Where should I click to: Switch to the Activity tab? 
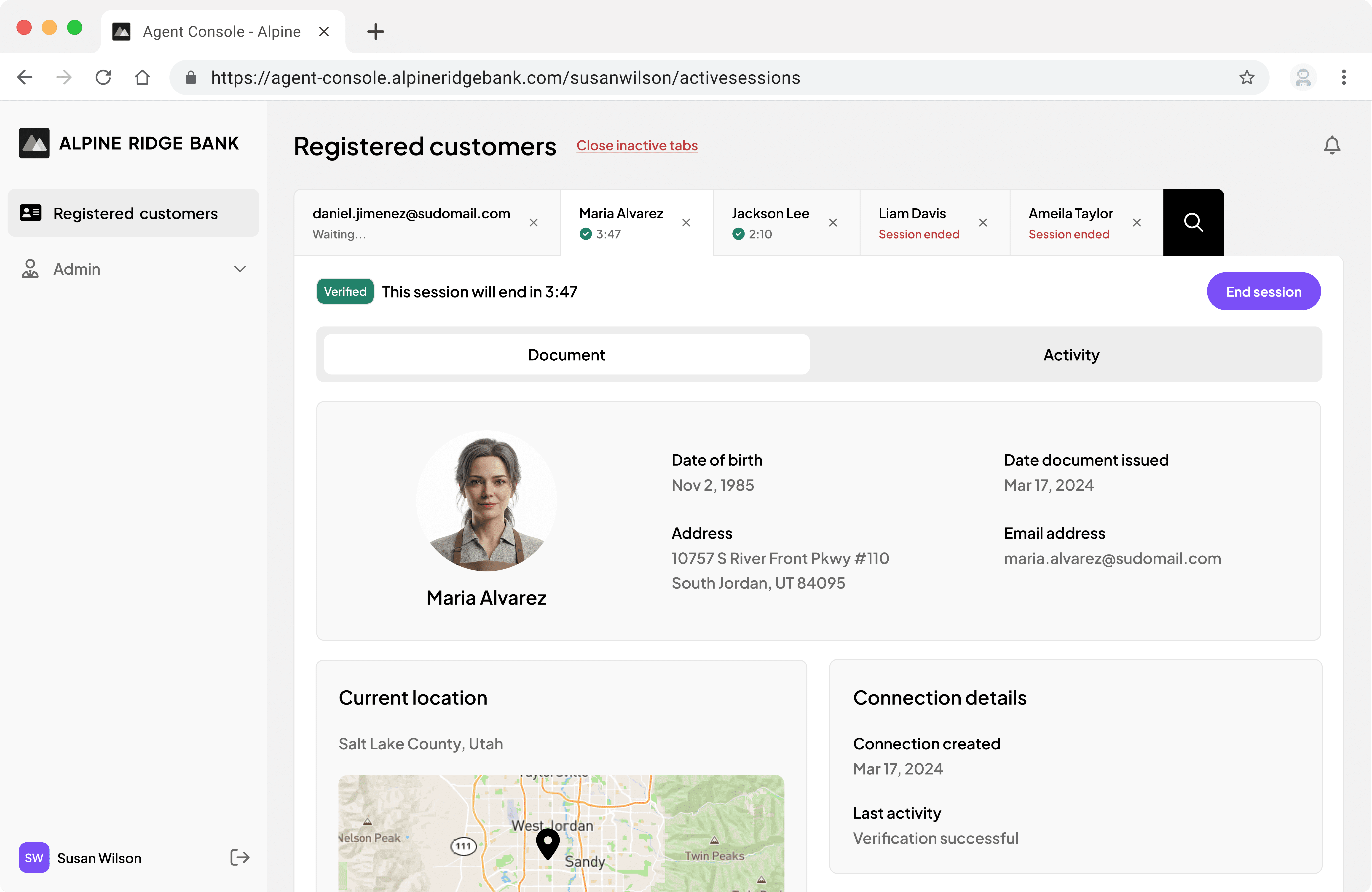coord(1071,355)
